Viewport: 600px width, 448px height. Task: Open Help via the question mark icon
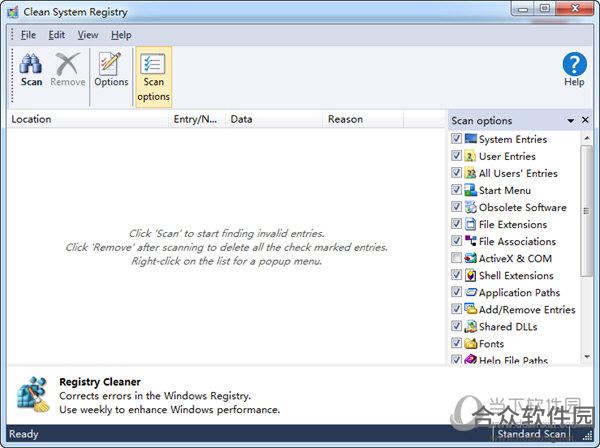(x=574, y=70)
